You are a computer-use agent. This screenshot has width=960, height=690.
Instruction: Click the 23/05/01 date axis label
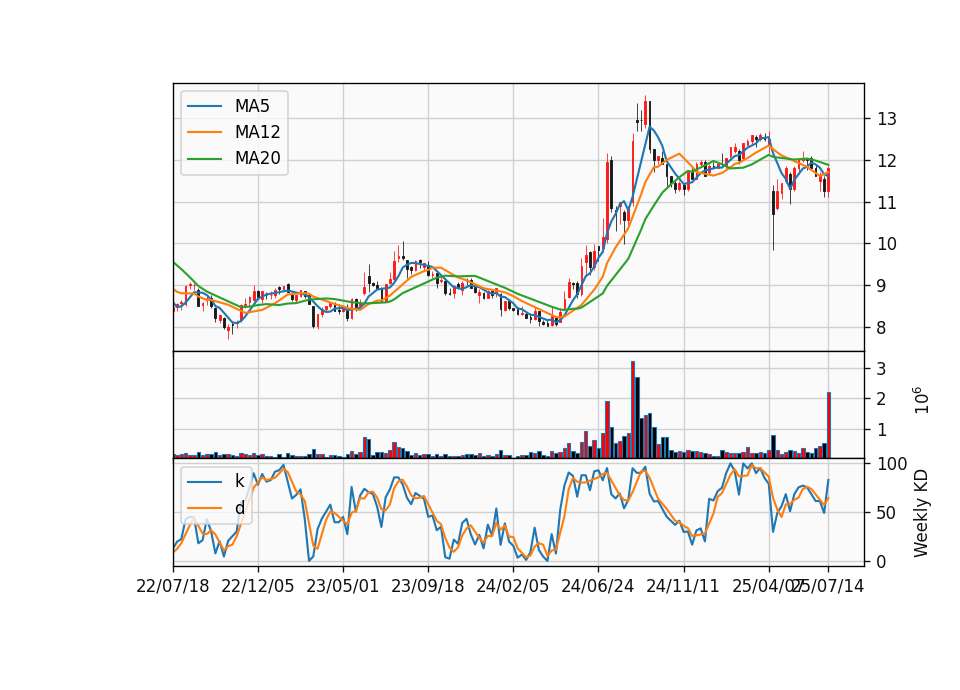point(343,587)
